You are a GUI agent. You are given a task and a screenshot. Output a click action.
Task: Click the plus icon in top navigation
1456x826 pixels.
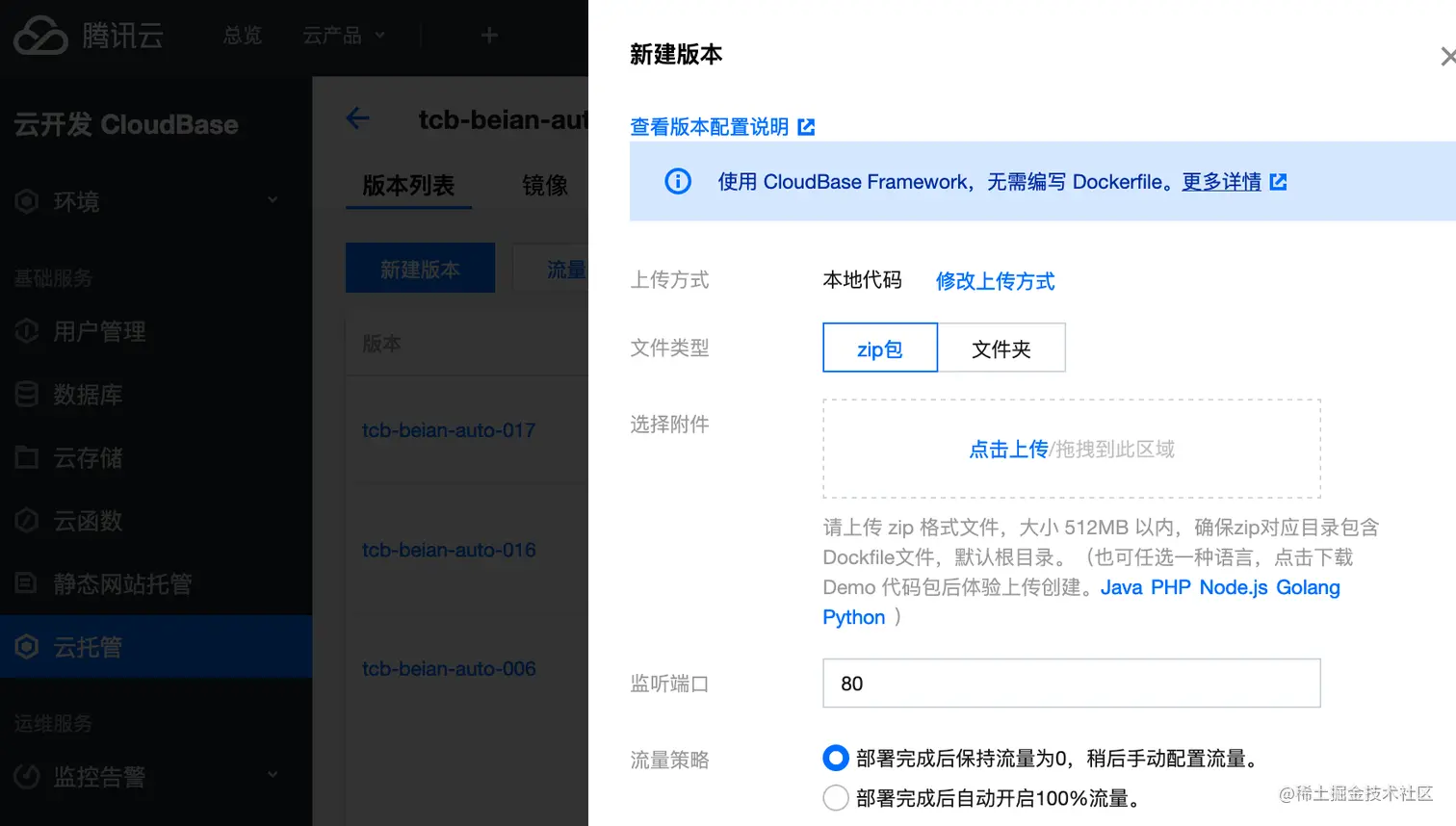(x=489, y=36)
